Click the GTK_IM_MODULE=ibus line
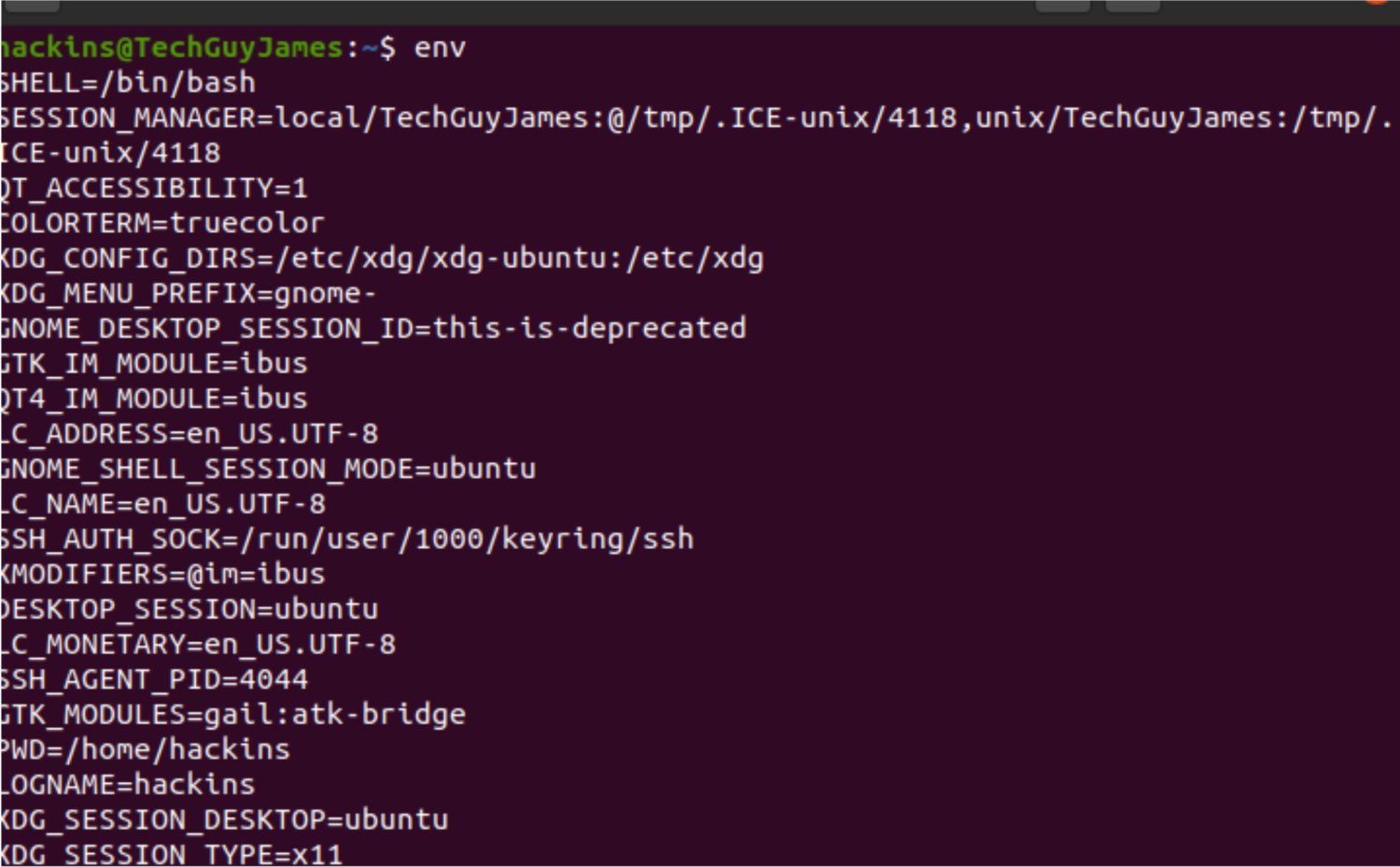The height and width of the screenshot is (867, 1400). pos(154,364)
